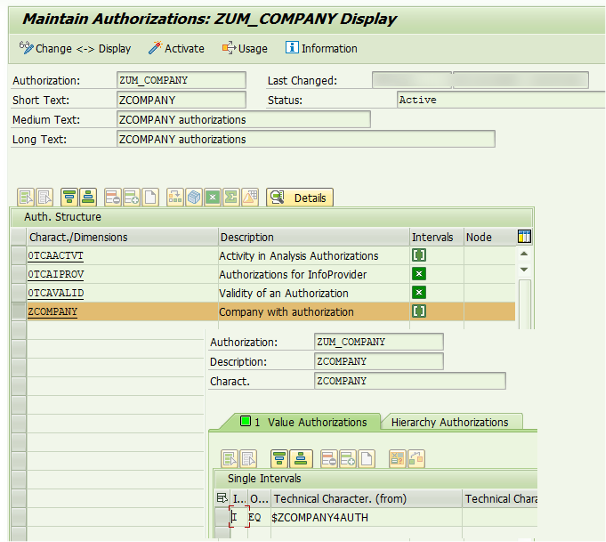Open the 0TCAACTVT characteristic link
This screenshot has height=542, width=606.
click(55, 256)
